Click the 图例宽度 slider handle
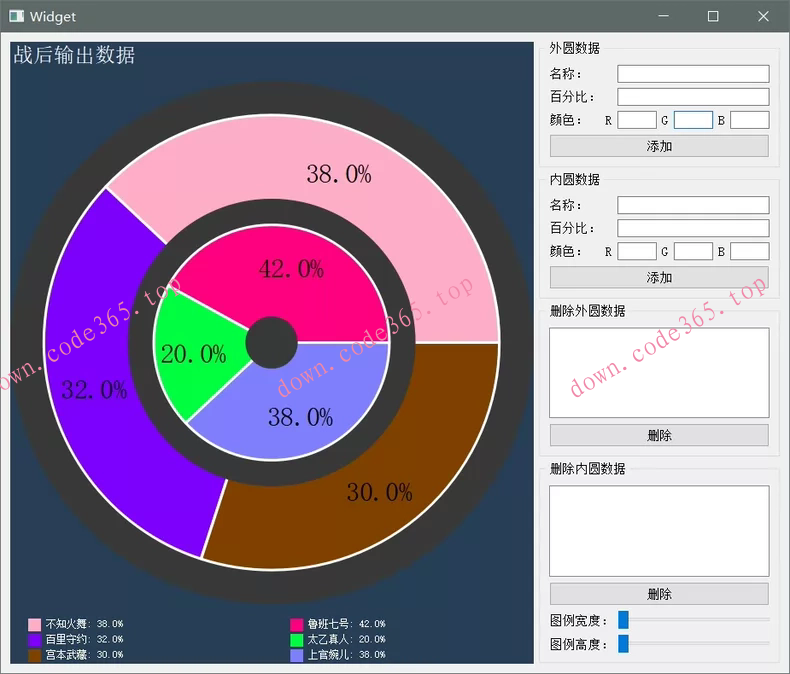790x674 pixels. point(623,621)
